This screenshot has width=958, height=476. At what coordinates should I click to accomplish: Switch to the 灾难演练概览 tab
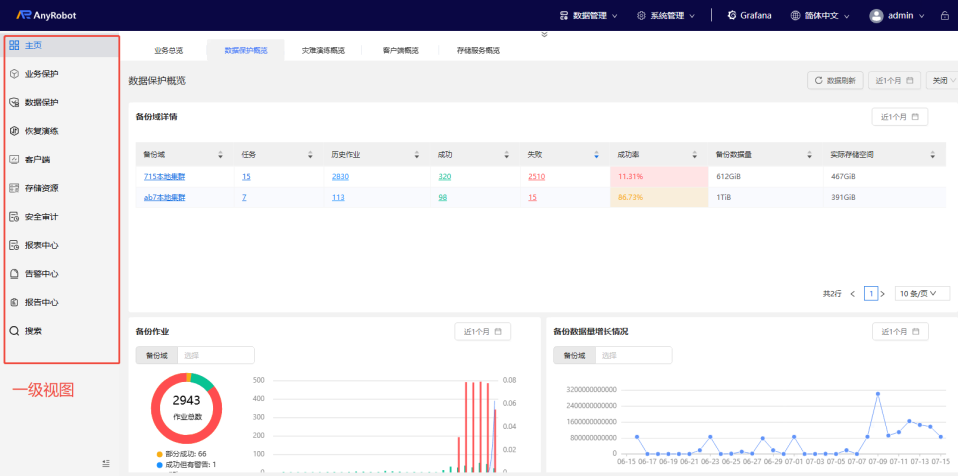click(x=323, y=51)
